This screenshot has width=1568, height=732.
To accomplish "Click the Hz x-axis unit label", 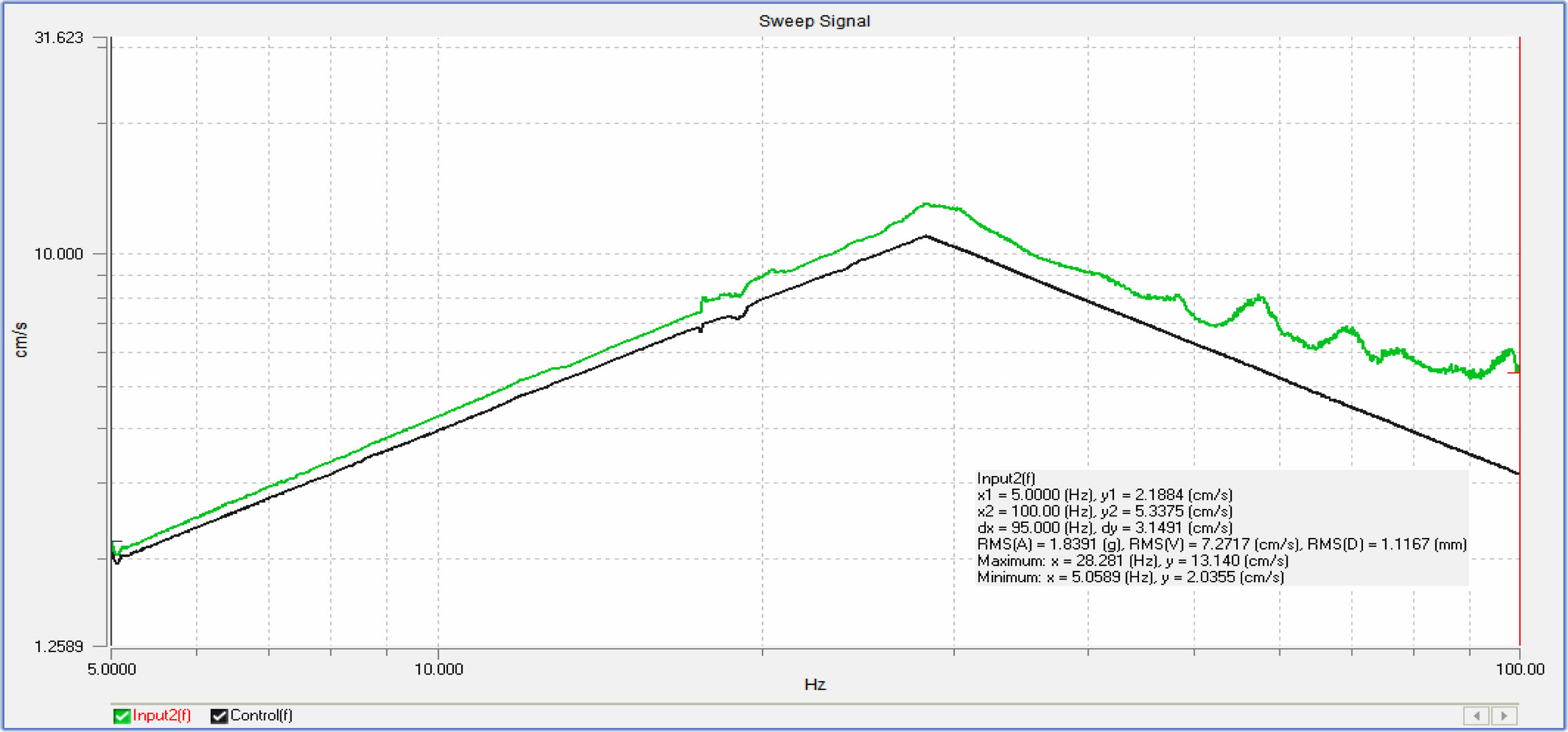I will tap(815, 685).
